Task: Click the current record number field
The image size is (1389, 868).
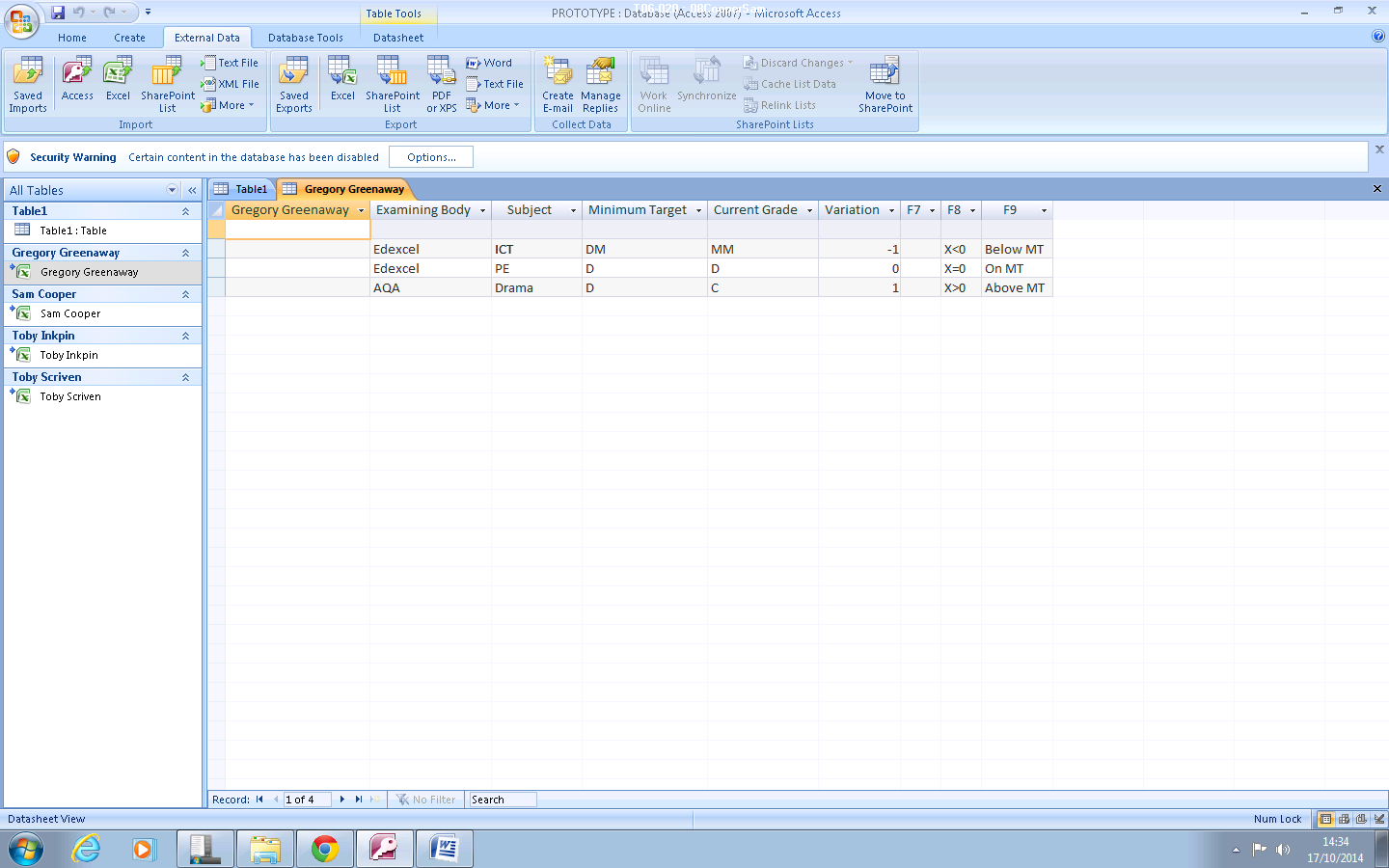Action: [x=307, y=800]
